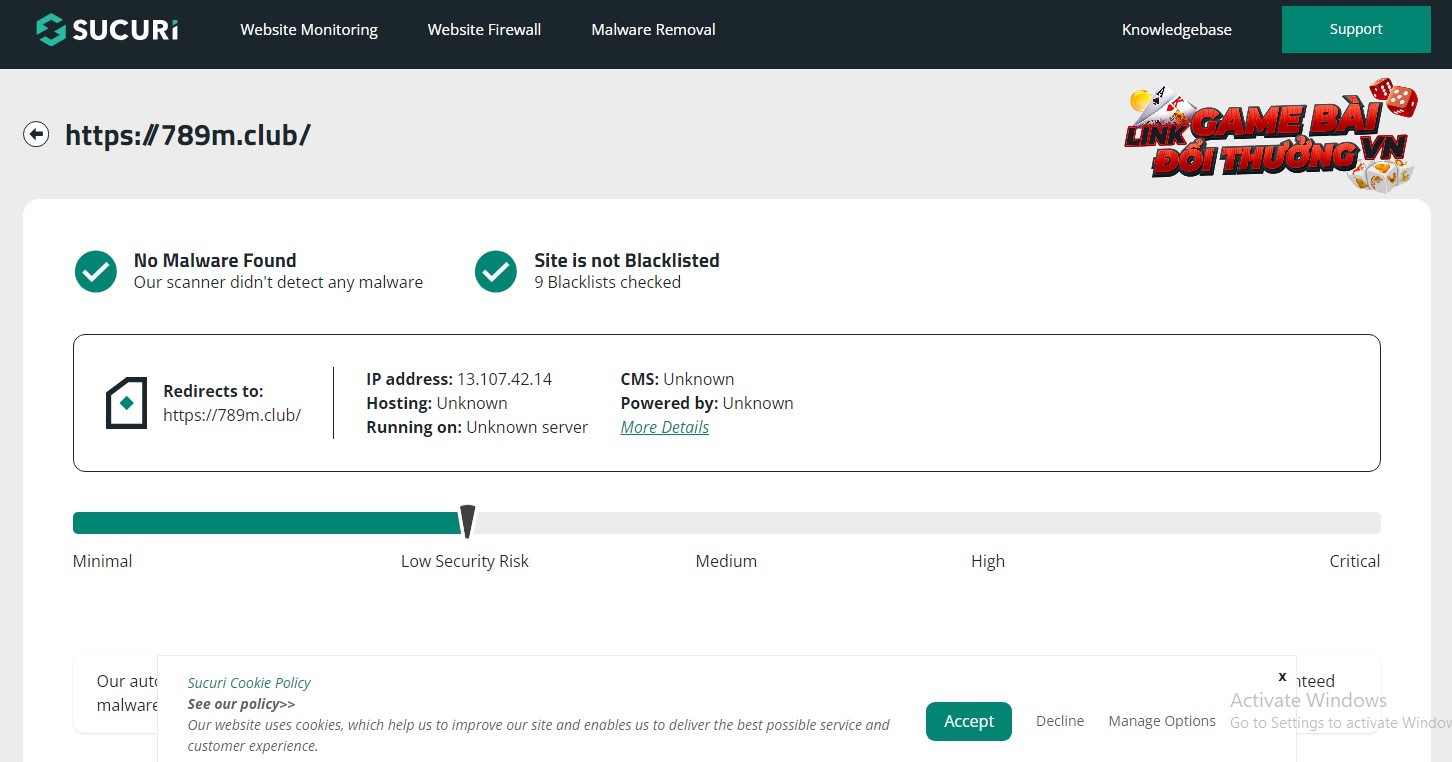Open the Website Firewall menu

(x=484, y=30)
